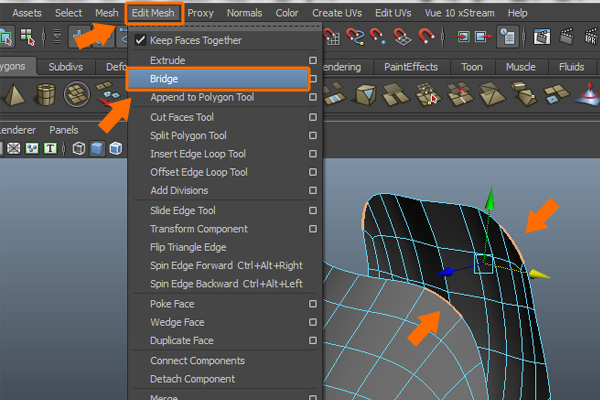Viewport: 600px width, 400px height.
Task: Open option box for Cut Faces Tool
Action: [x=313, y=117]
